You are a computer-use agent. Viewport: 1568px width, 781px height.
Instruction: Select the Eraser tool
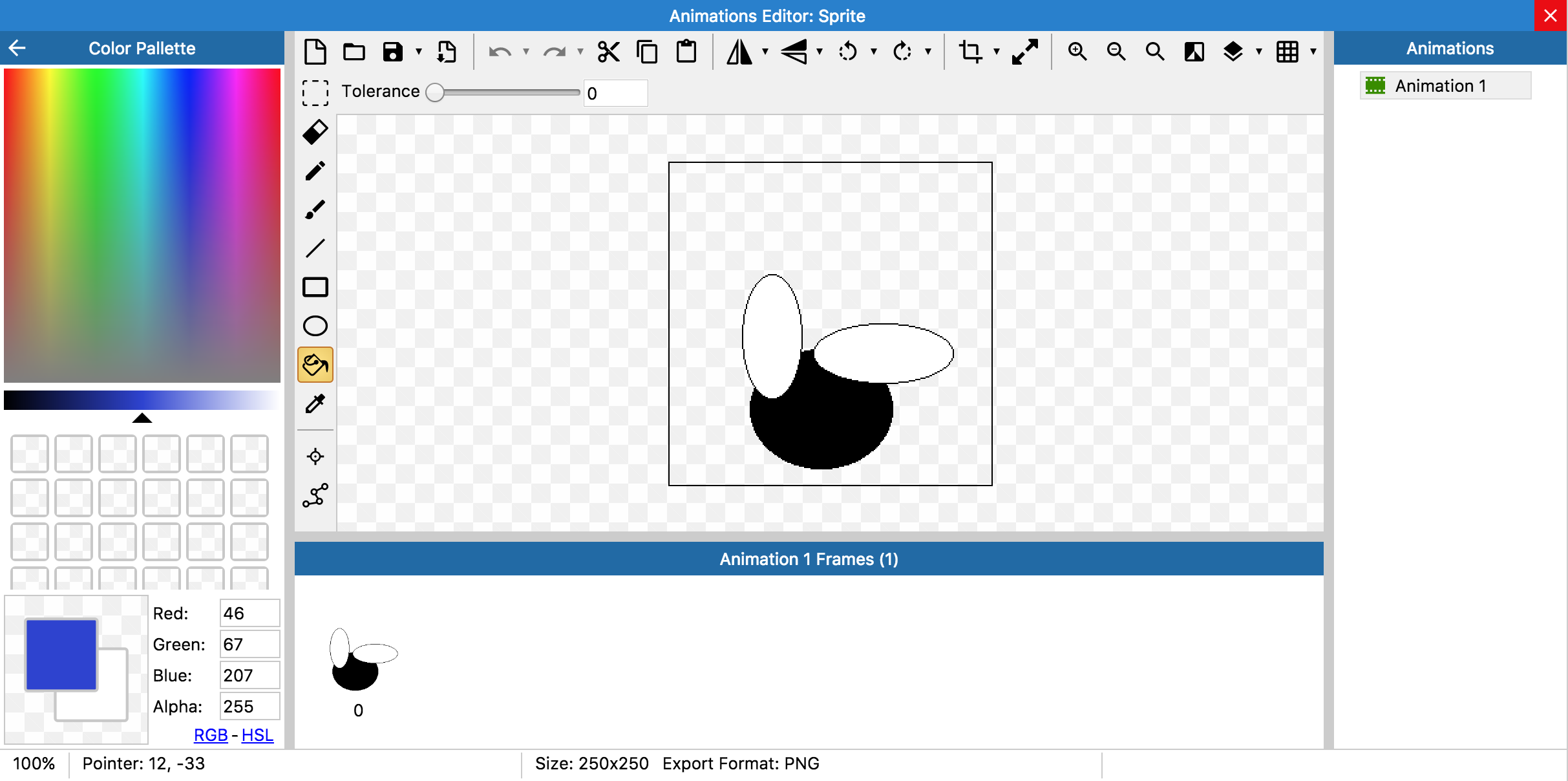tap(315, 132)
